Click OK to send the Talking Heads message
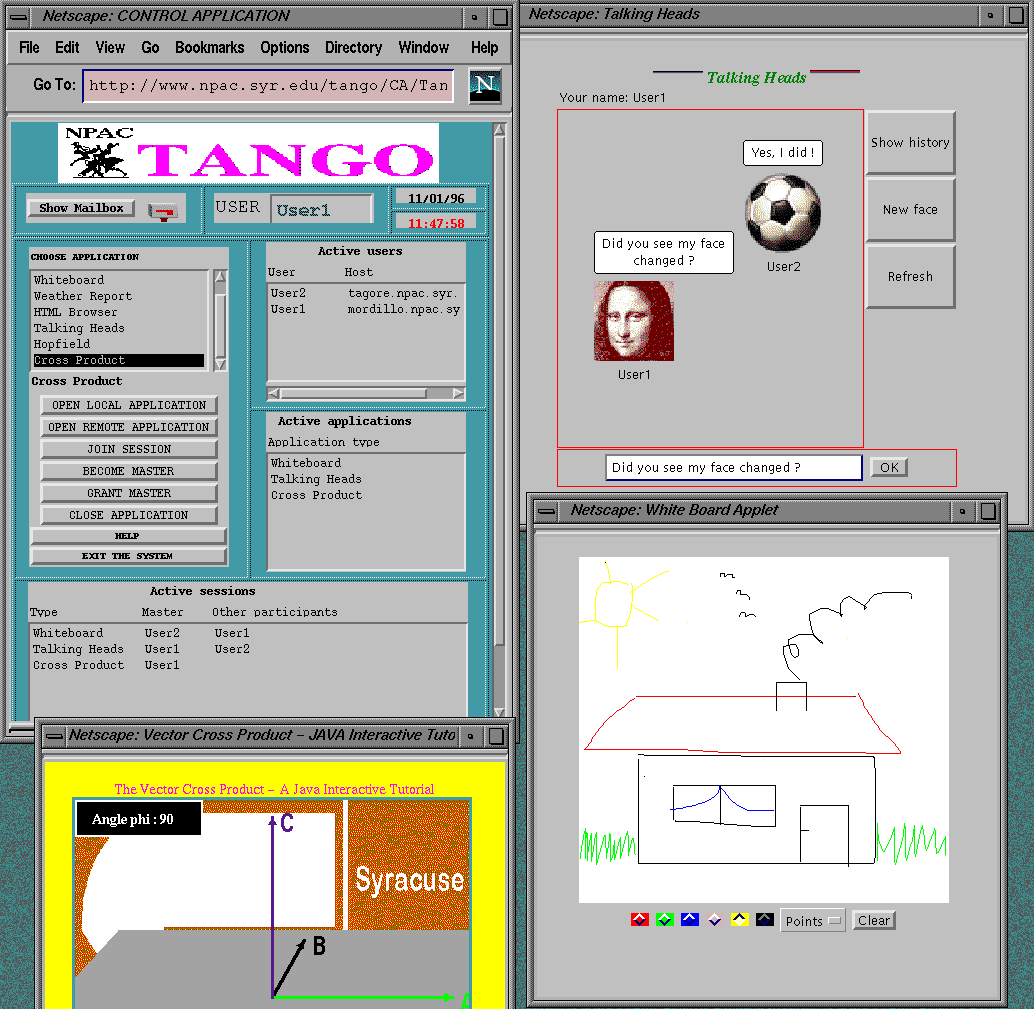Screen dimensions: 1034x1009 coord(889,468)
